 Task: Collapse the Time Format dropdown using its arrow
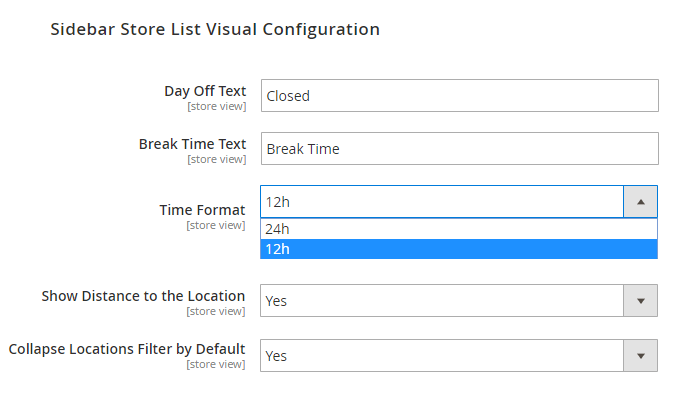tap(640, 202)
